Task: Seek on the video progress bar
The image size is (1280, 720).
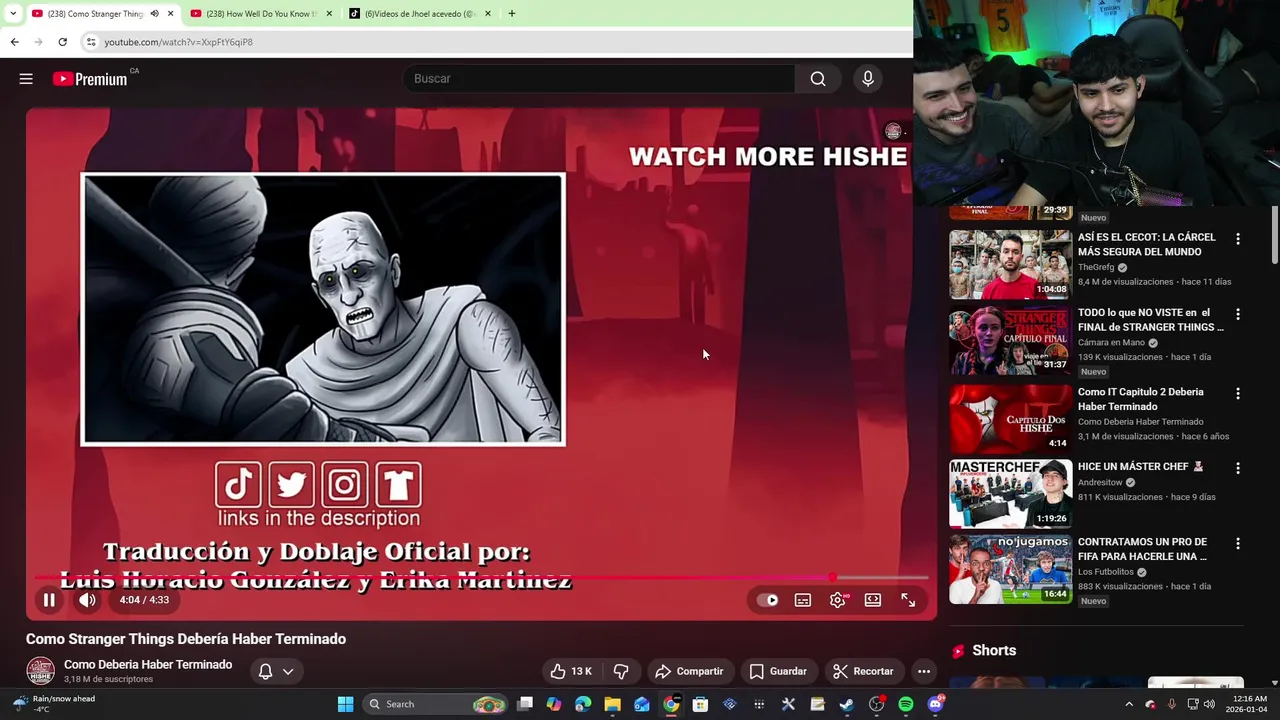Action: [481, 577]
